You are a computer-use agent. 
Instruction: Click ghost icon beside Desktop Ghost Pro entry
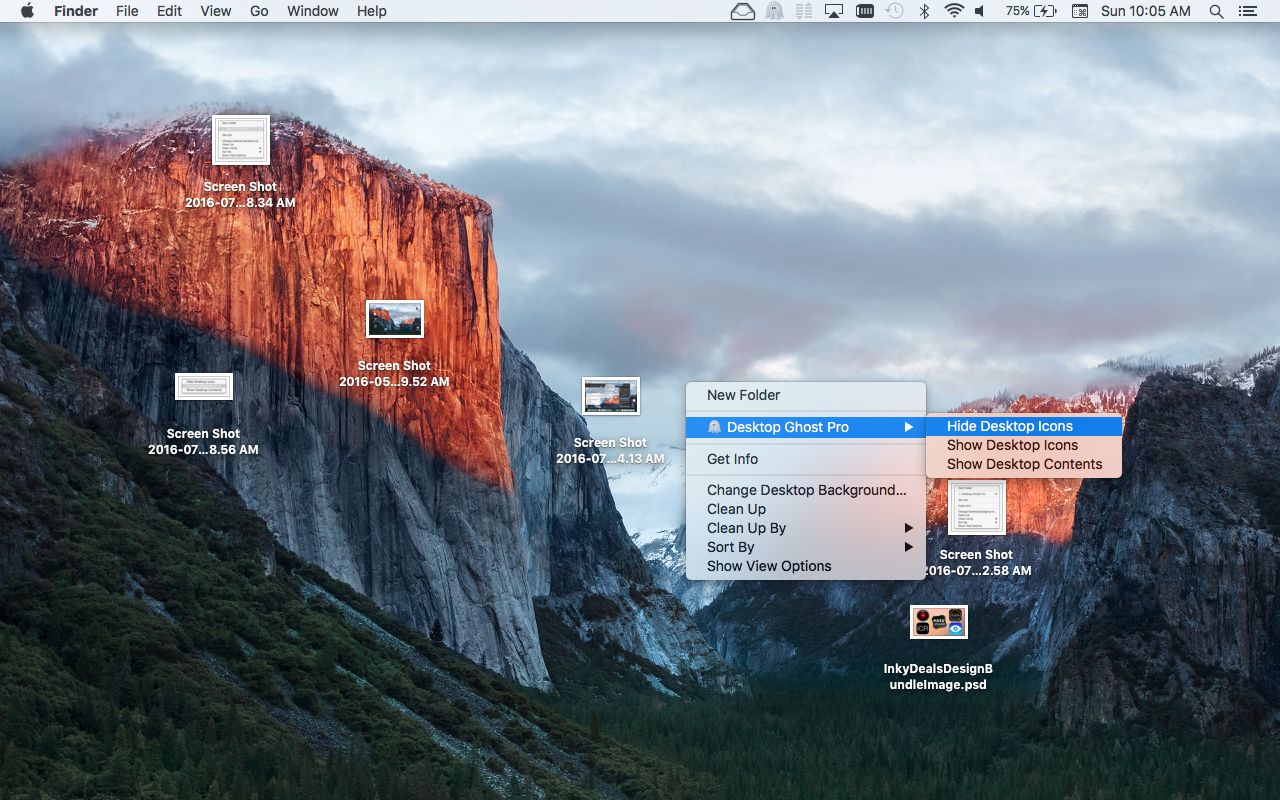[x=714, y=427]
